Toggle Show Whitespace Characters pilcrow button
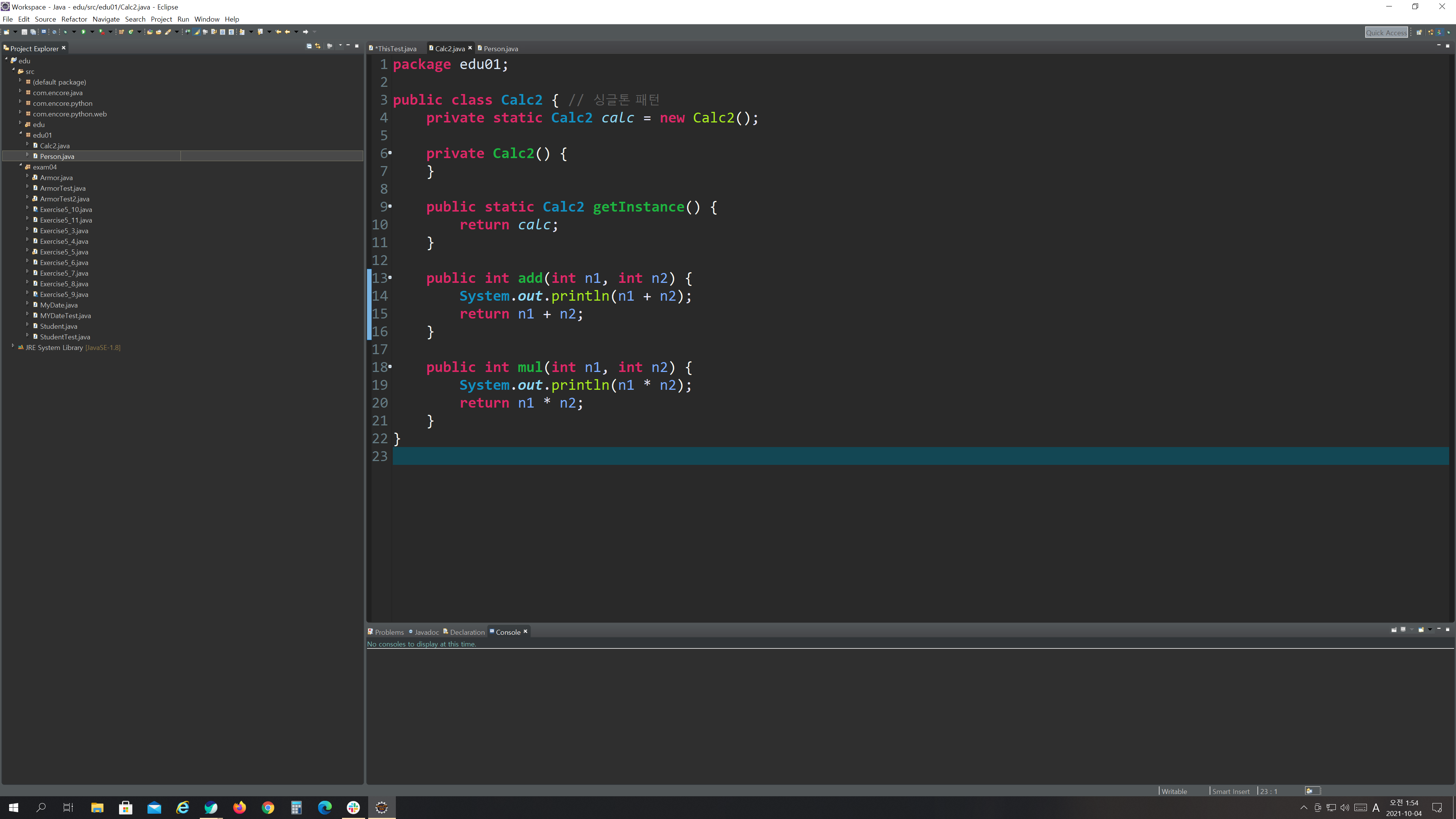Image resolution: width=1456 pixels, height=819 pixels. tap(231, 31)
